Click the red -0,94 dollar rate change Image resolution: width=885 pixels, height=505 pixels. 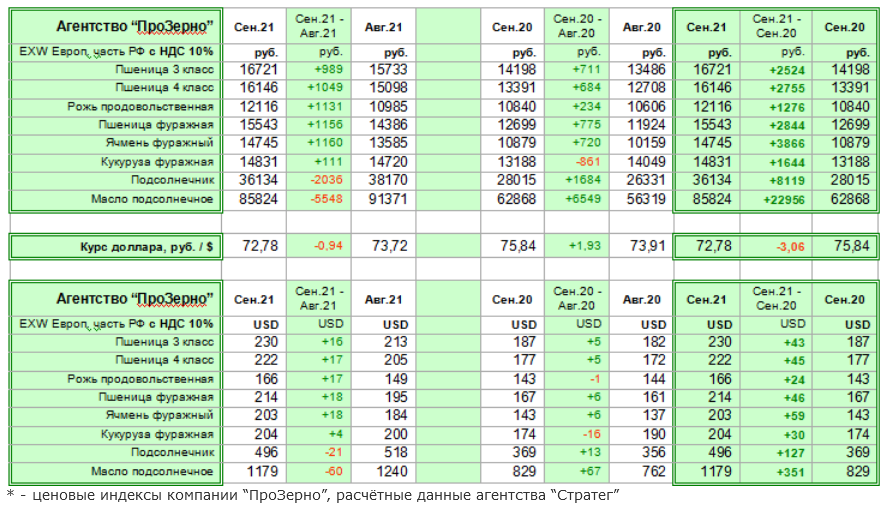point(328,246)
